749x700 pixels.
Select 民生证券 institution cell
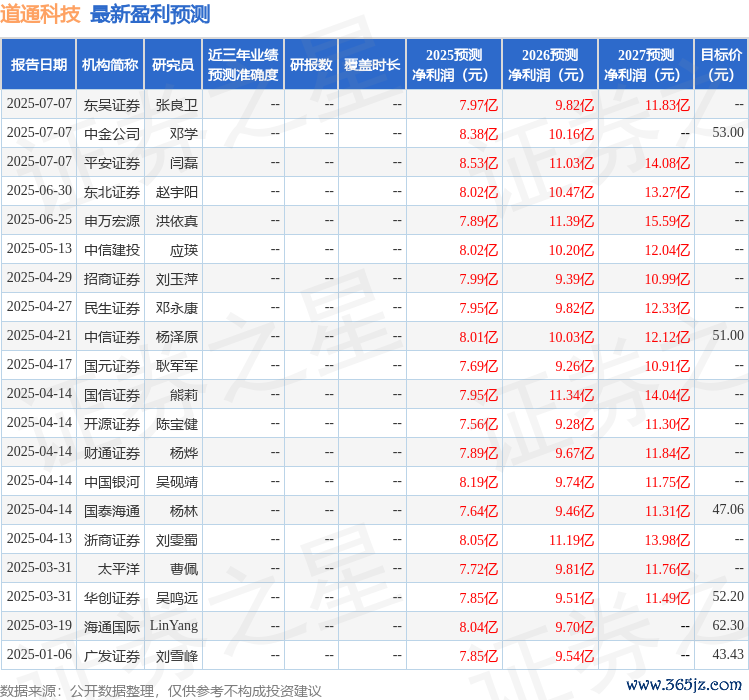pos(112,308)
